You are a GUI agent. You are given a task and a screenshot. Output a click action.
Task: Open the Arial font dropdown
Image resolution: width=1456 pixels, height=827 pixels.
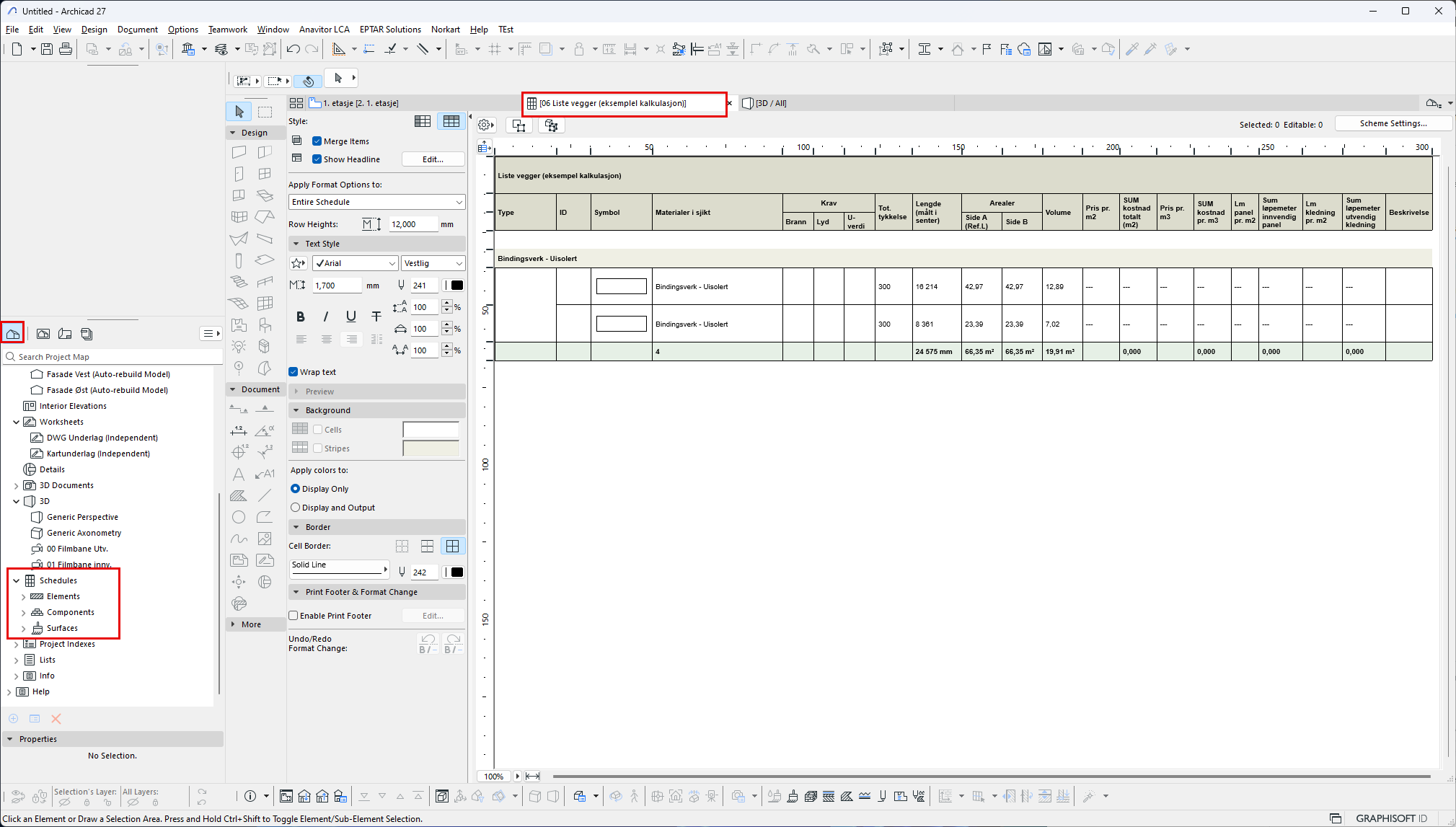point(355,263)
